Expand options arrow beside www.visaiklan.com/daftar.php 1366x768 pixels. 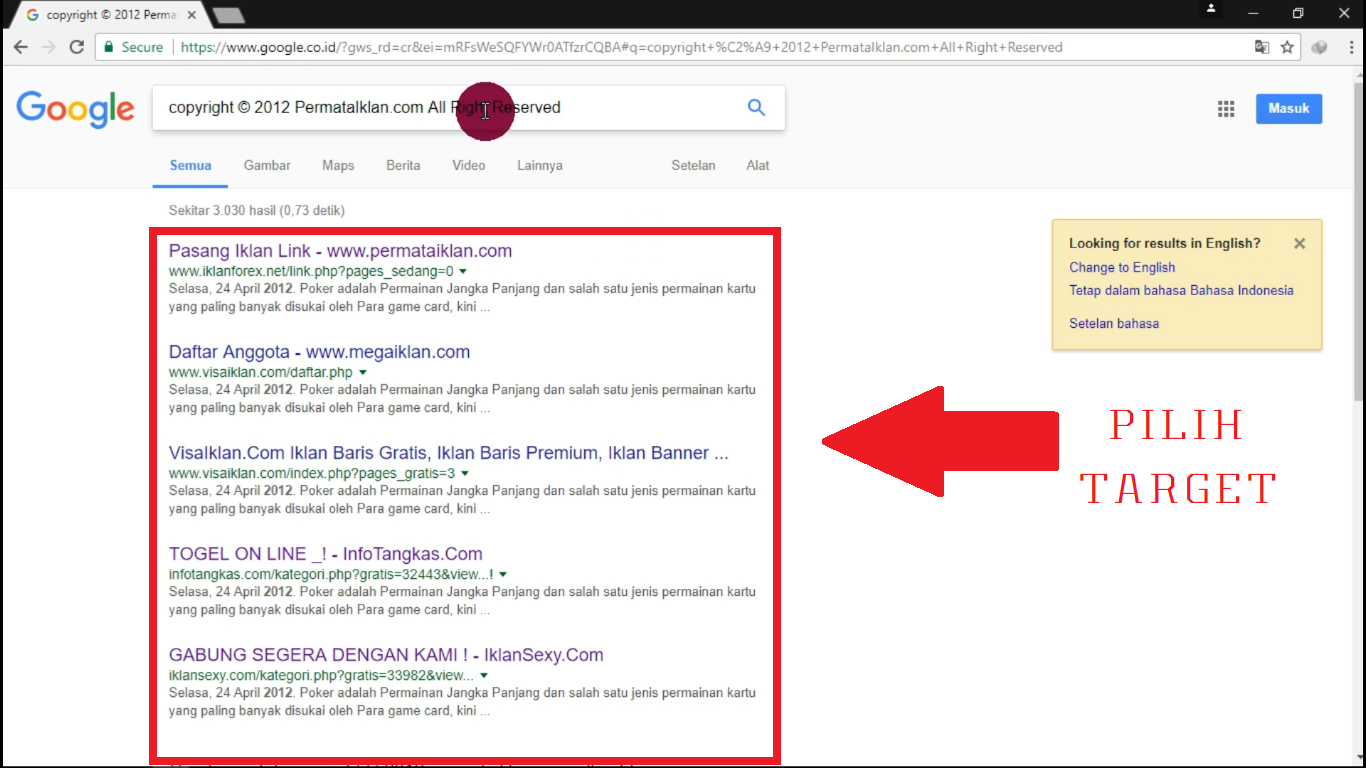pos(363,371)
